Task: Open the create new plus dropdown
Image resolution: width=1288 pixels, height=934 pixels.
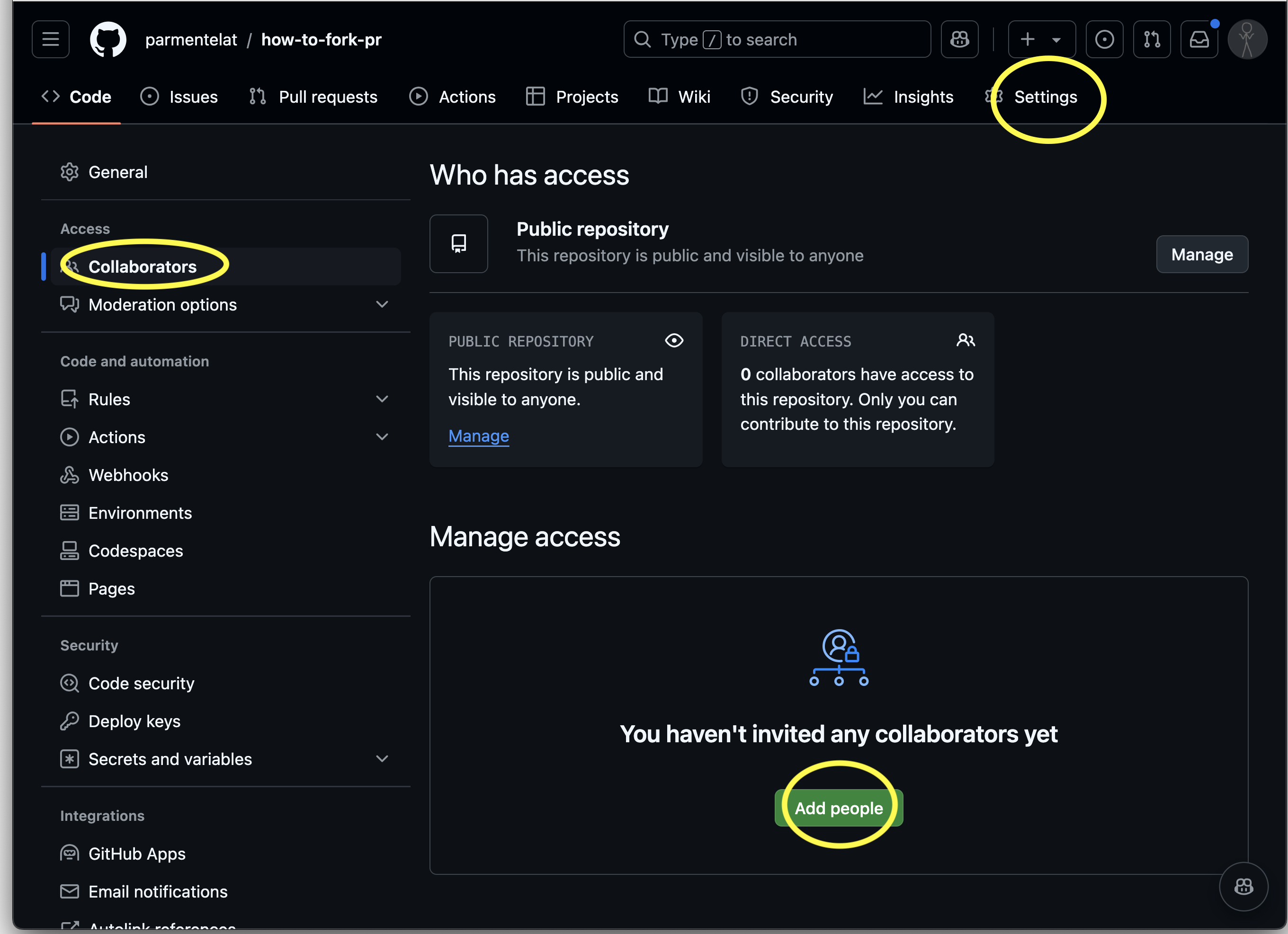Action: [1041, 39]
